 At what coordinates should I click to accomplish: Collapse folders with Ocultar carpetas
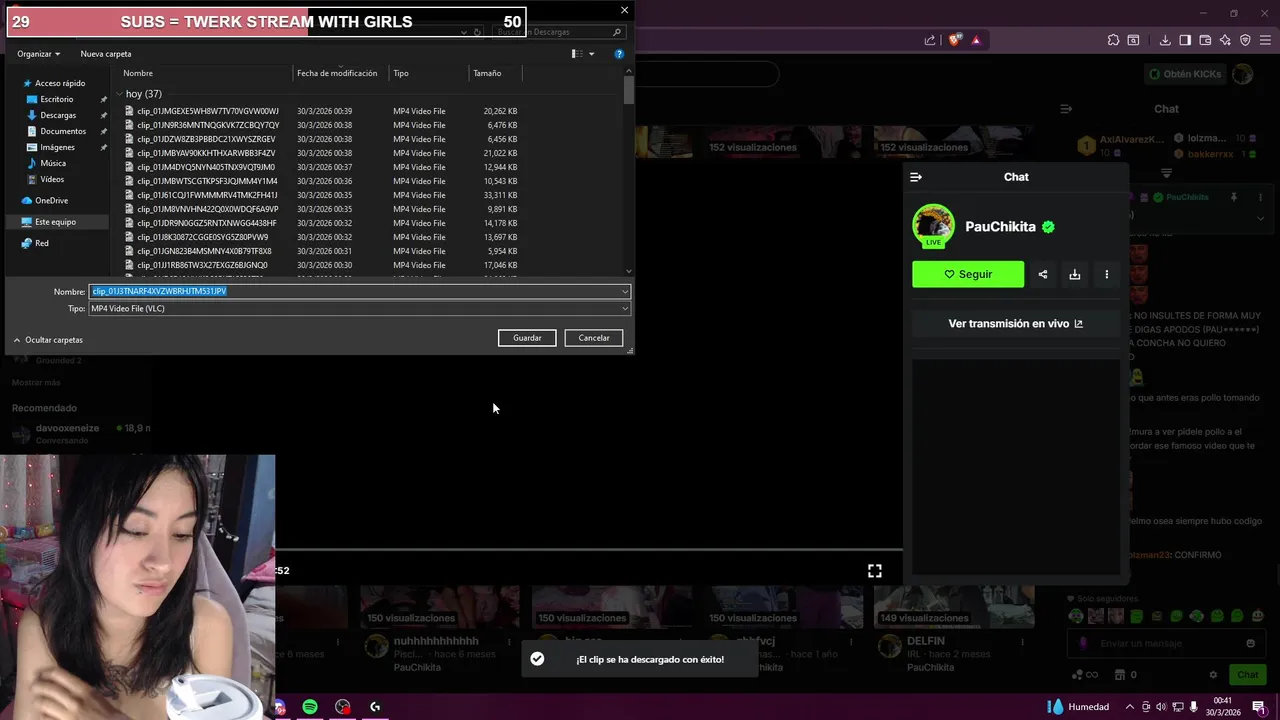(48, 340)
